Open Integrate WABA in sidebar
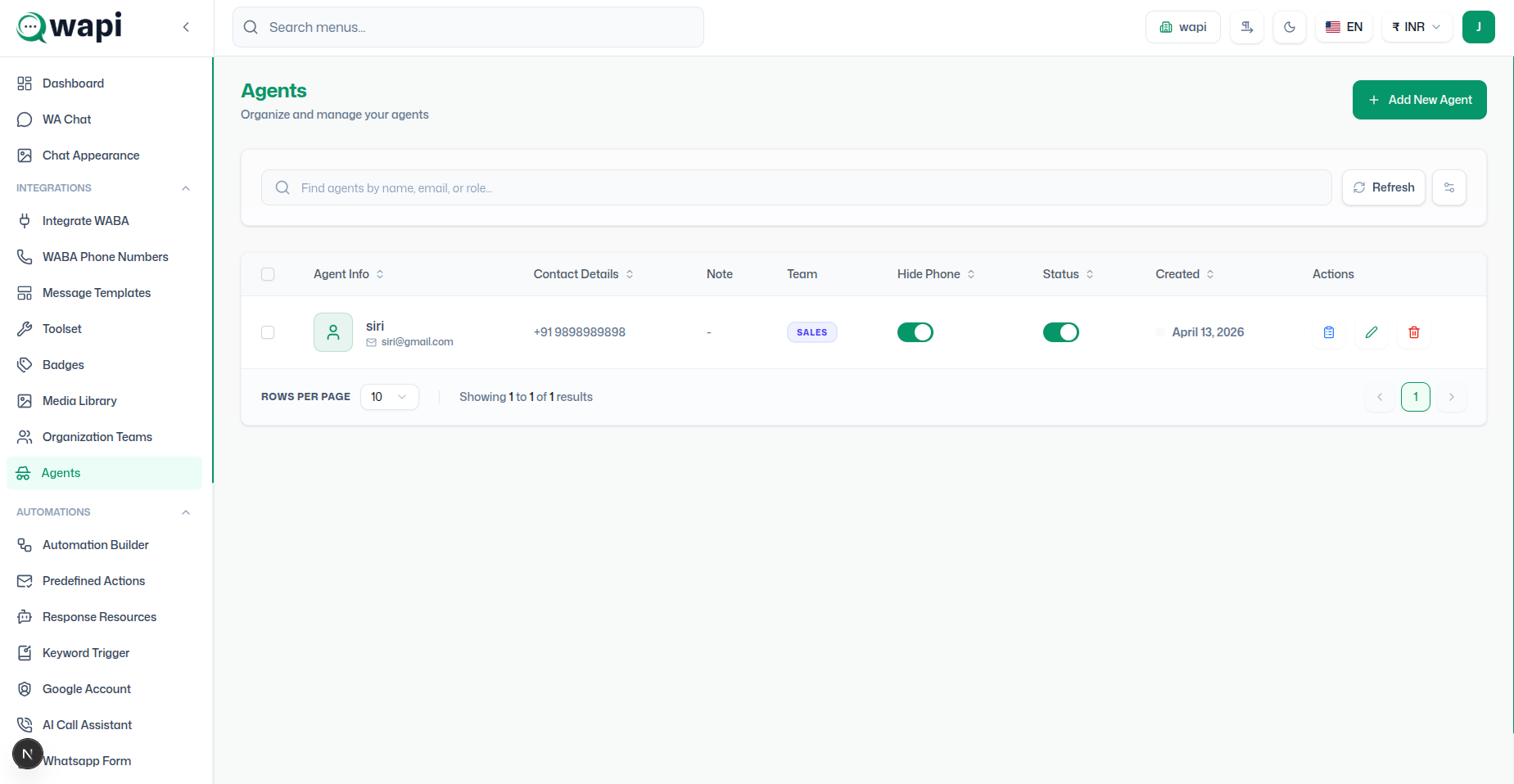 pyautogui.click(x=105, y=221)
